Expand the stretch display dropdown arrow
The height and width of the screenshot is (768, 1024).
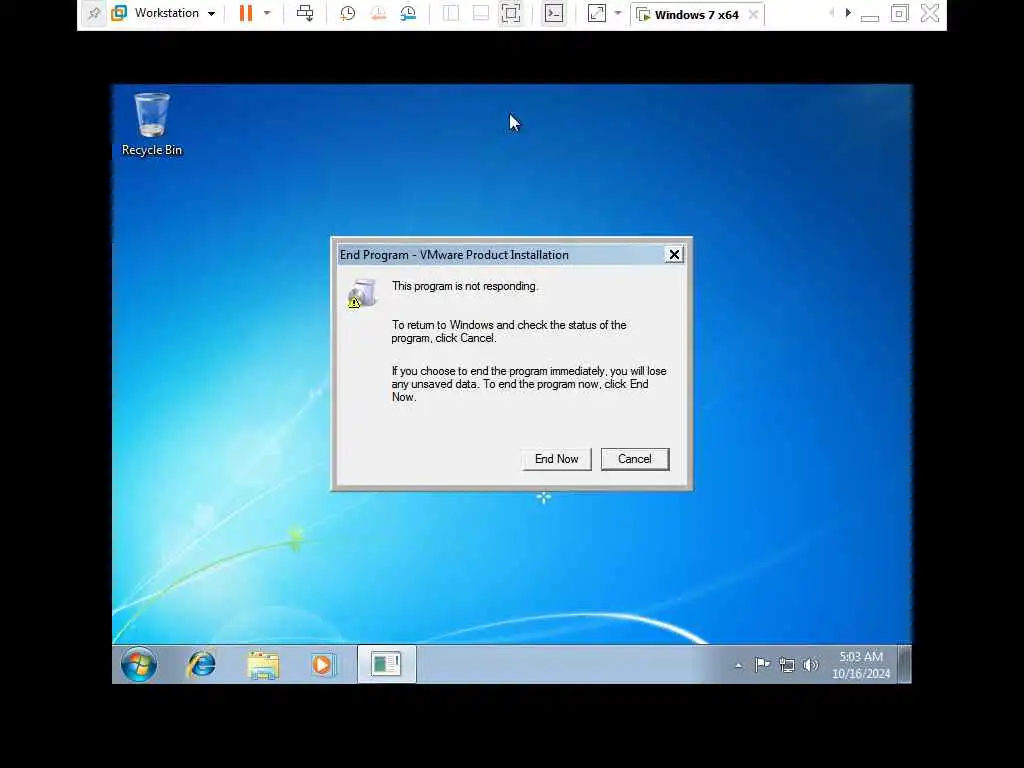[x=618, y=13]
